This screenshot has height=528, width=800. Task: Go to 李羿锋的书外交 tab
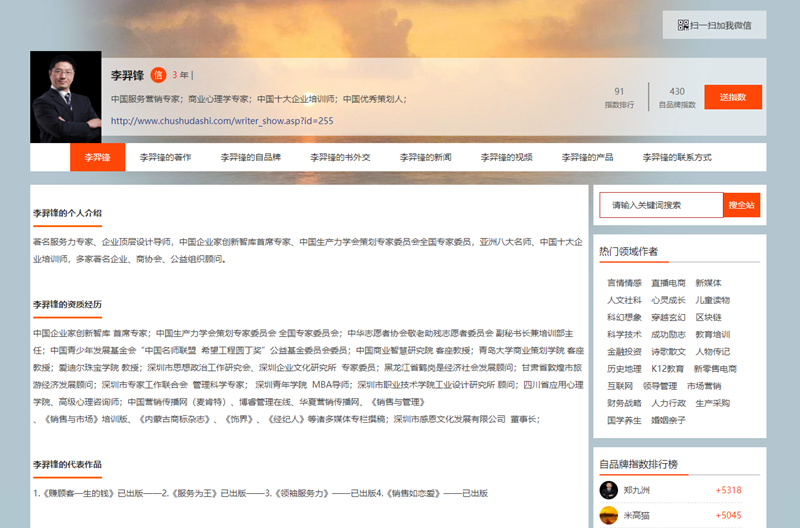click(340, 158)
